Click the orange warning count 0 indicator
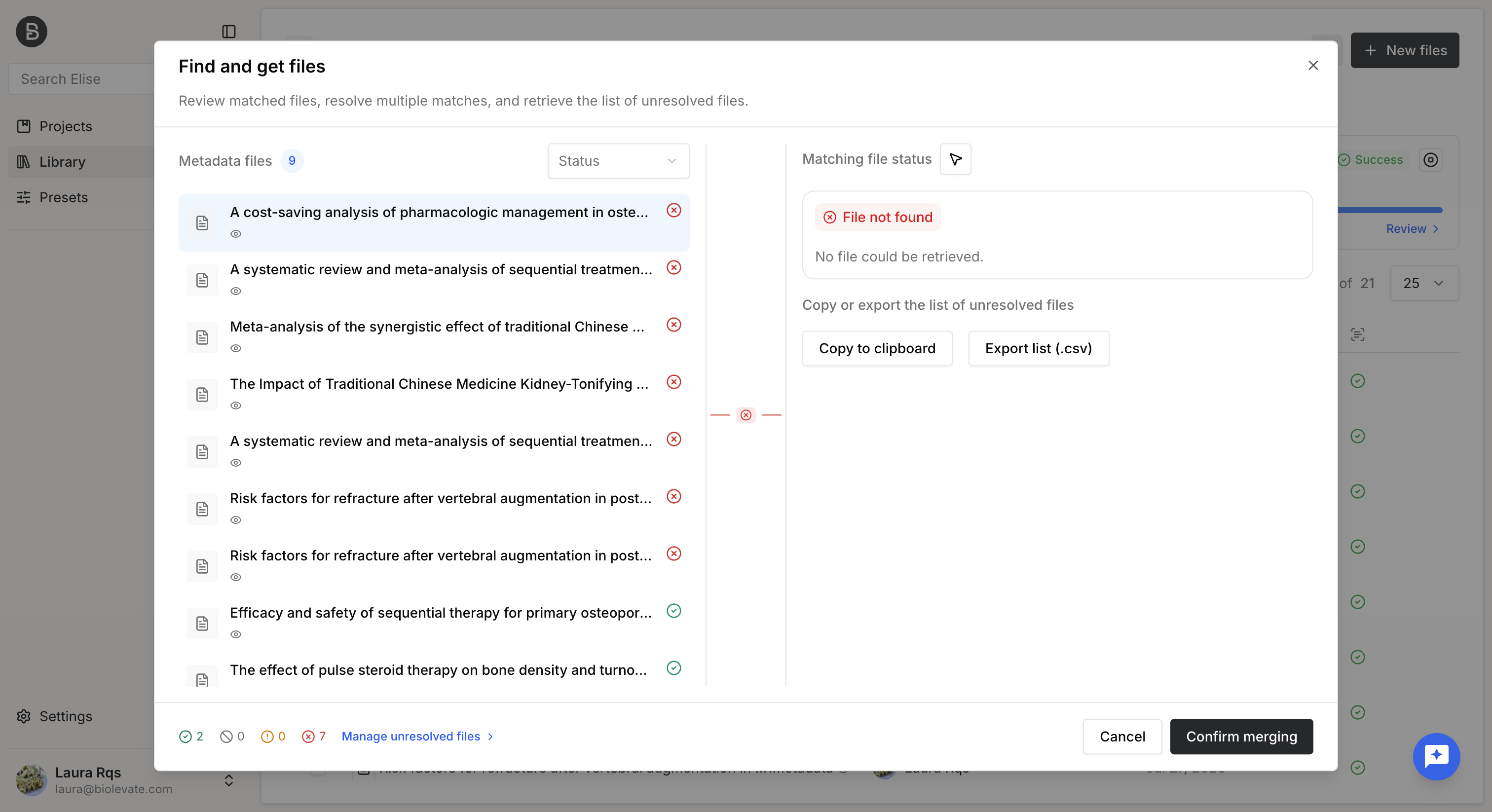Screen dimensions: 1492x812 (x=273, y=736)
